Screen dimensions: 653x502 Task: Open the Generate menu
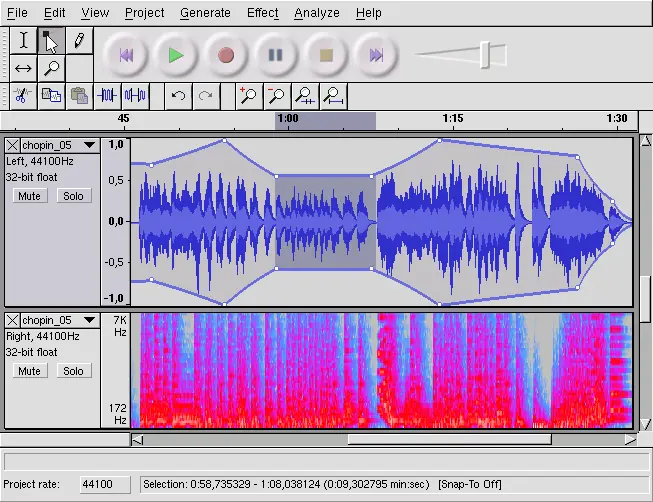205,13
